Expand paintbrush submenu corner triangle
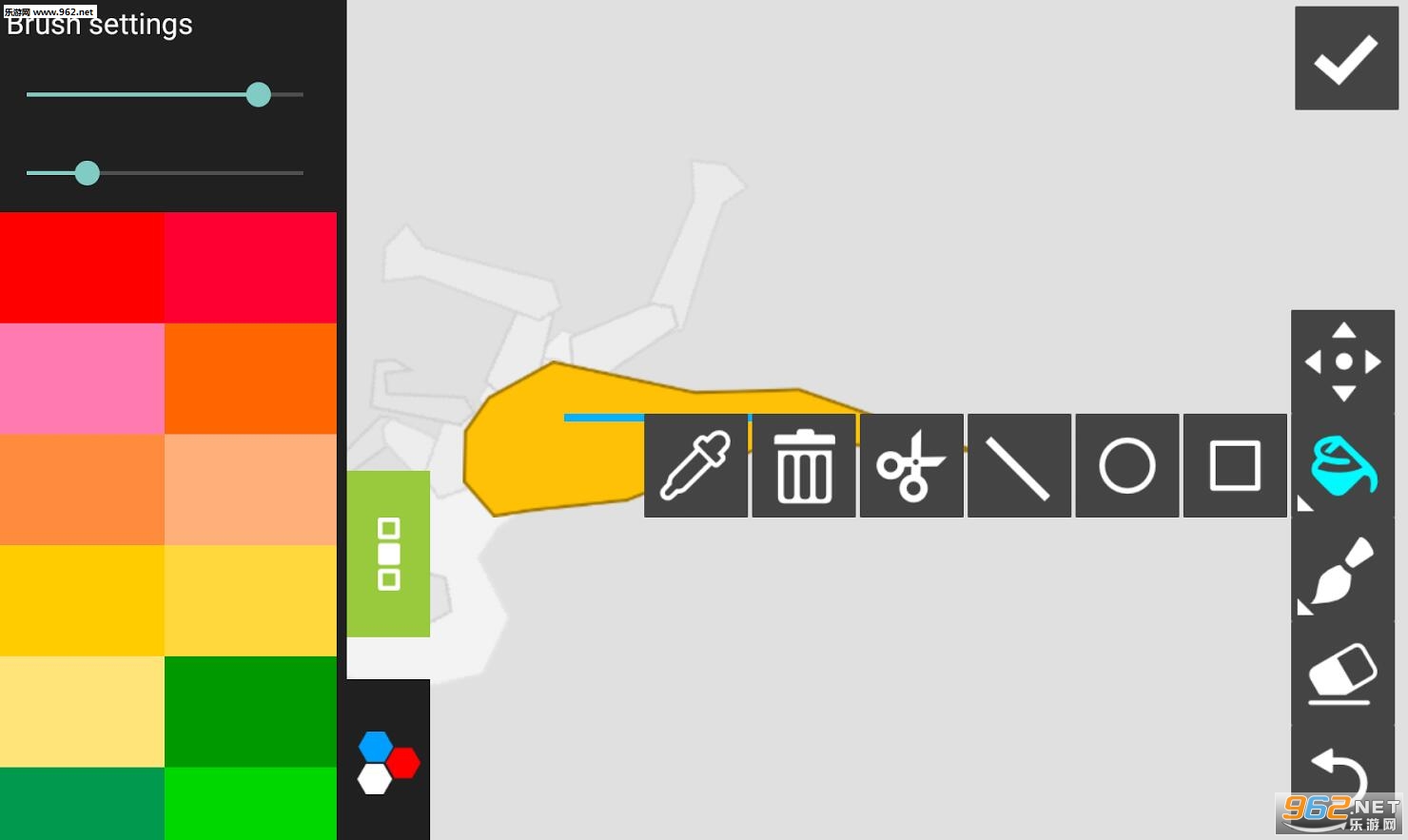 click(1304, 607)
